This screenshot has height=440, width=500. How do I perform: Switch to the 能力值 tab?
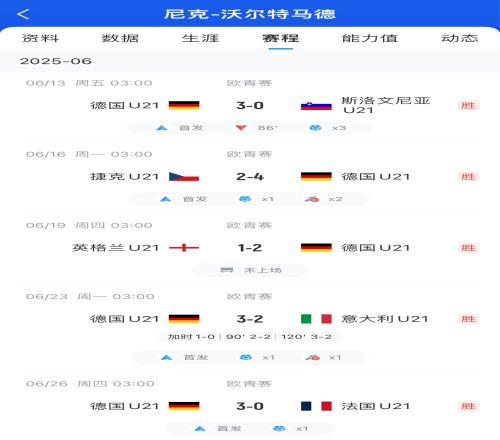click(x=370, y=38)
